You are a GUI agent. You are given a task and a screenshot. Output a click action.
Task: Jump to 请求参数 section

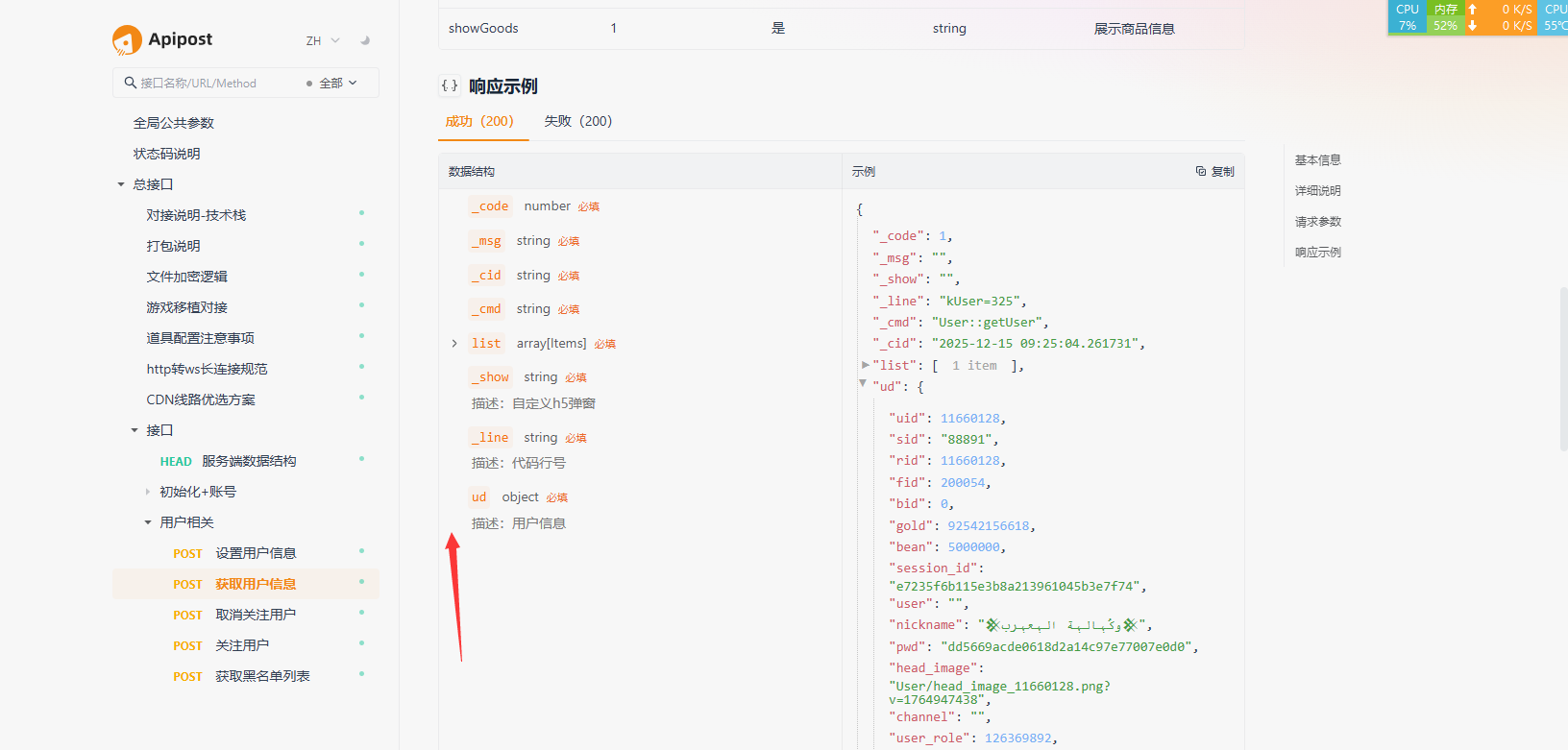[x=1317, y=222]
